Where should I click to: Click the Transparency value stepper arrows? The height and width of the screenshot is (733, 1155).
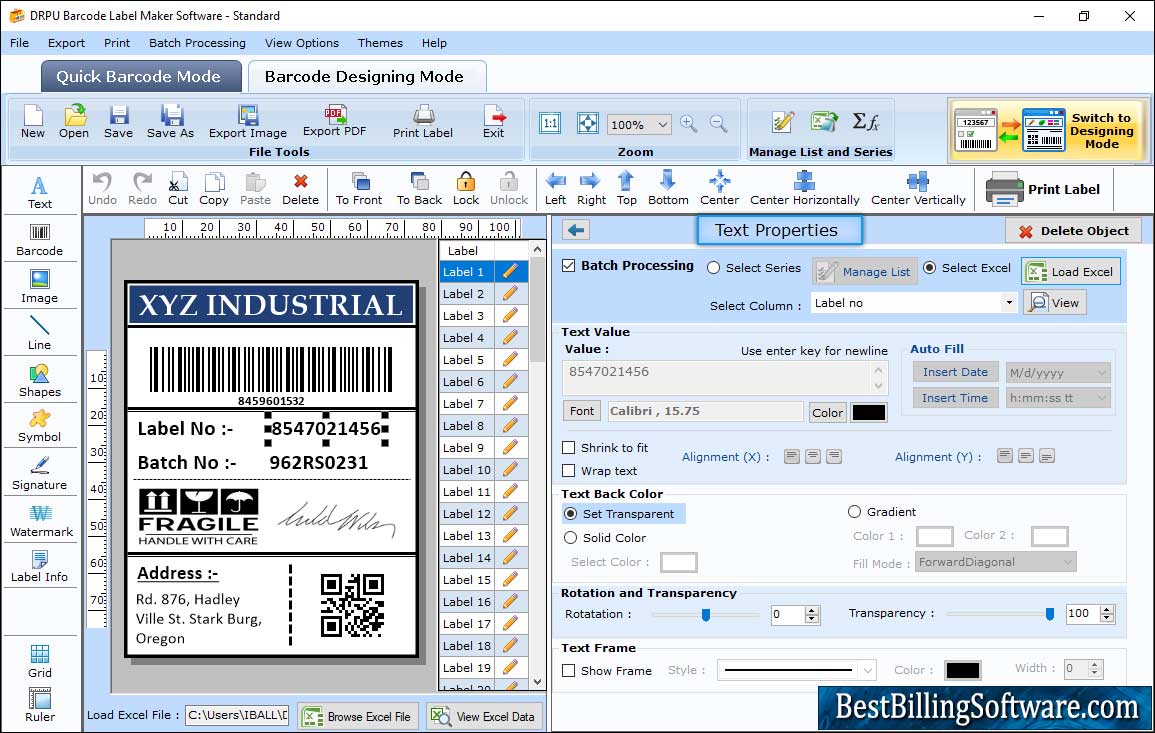pyautogui.click(x=1106, y=613)
